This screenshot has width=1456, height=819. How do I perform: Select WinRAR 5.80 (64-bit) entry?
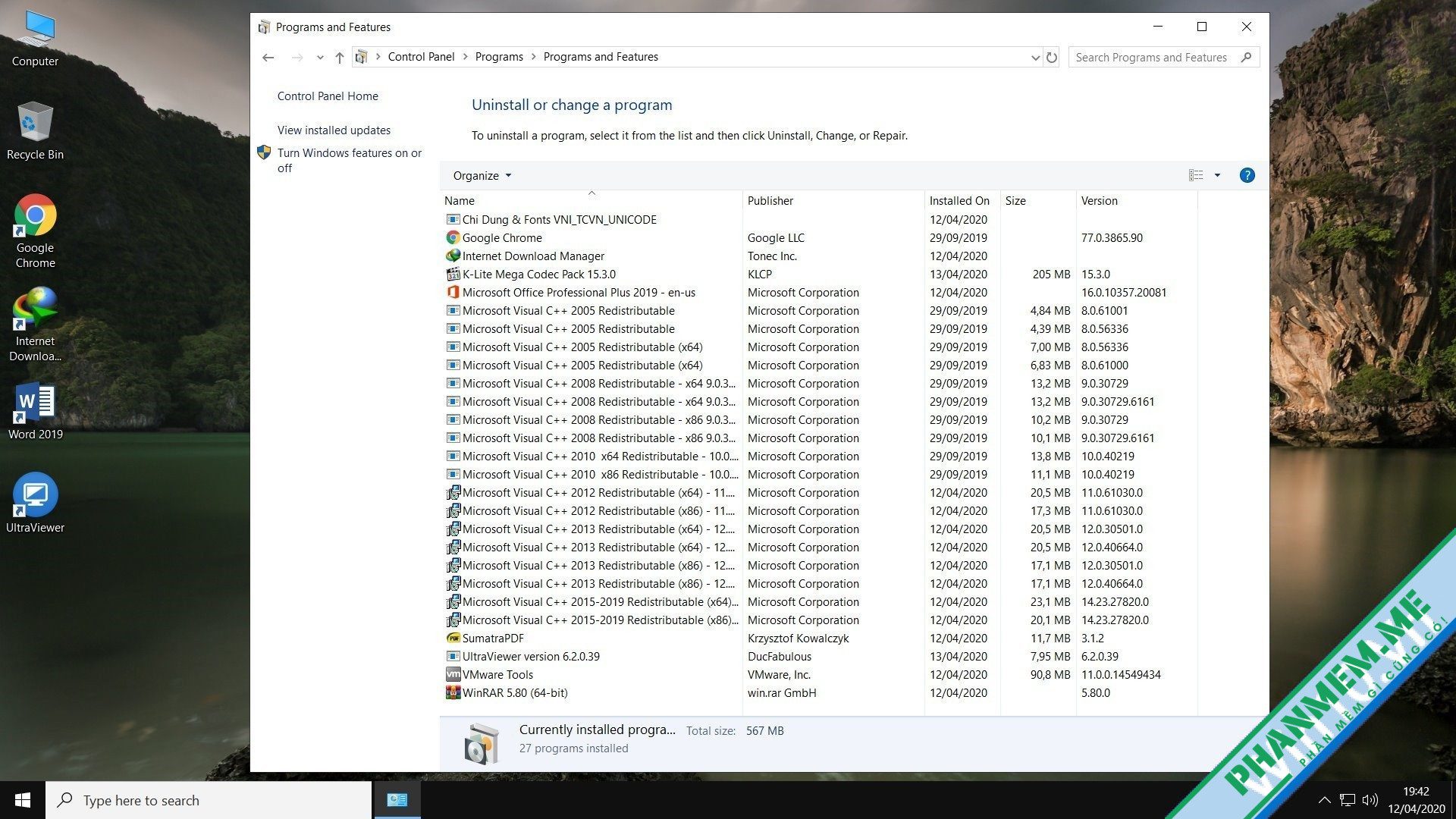[x=819, y=692]
